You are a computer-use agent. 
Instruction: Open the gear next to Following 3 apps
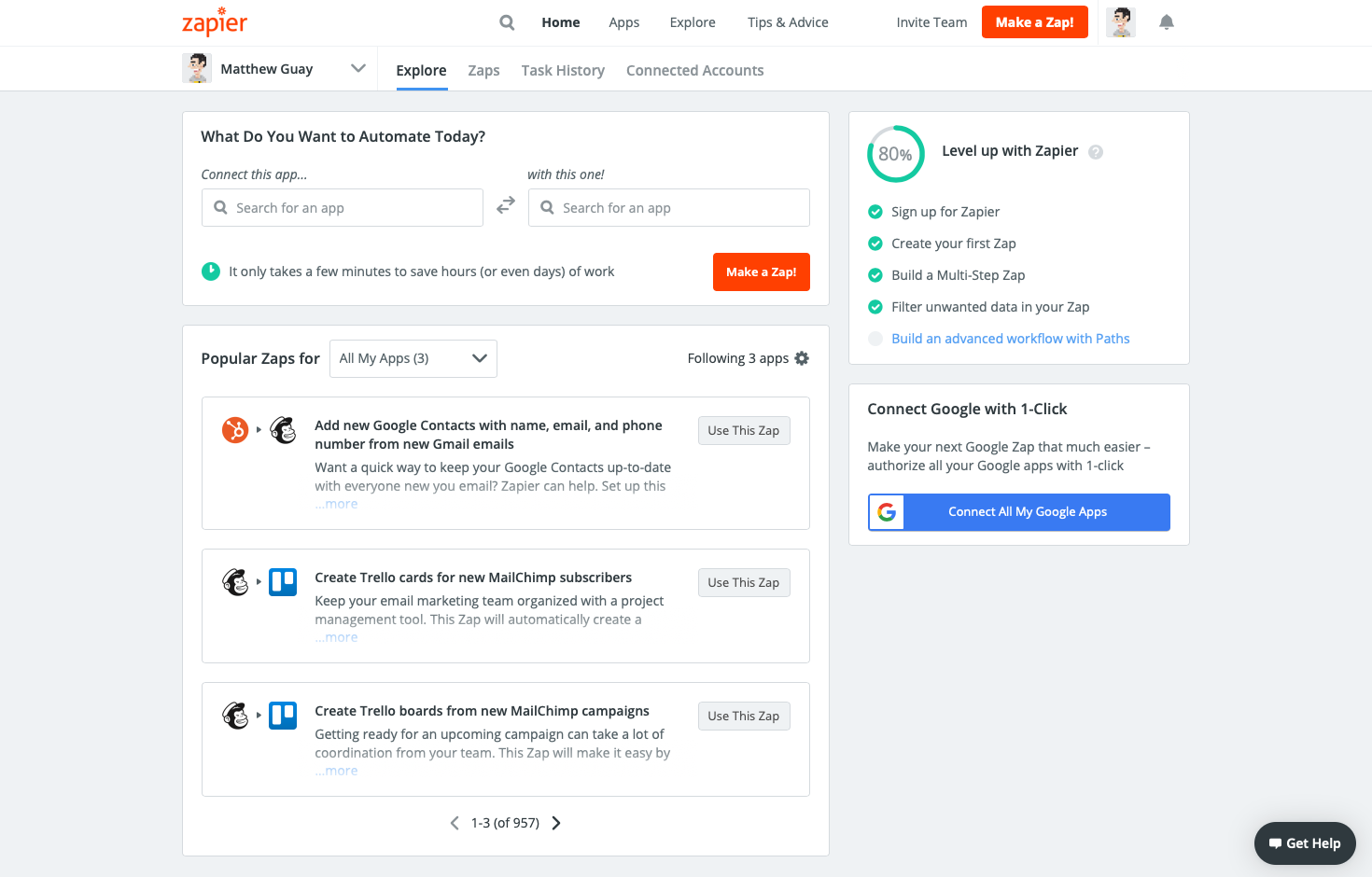pos(802,357)
